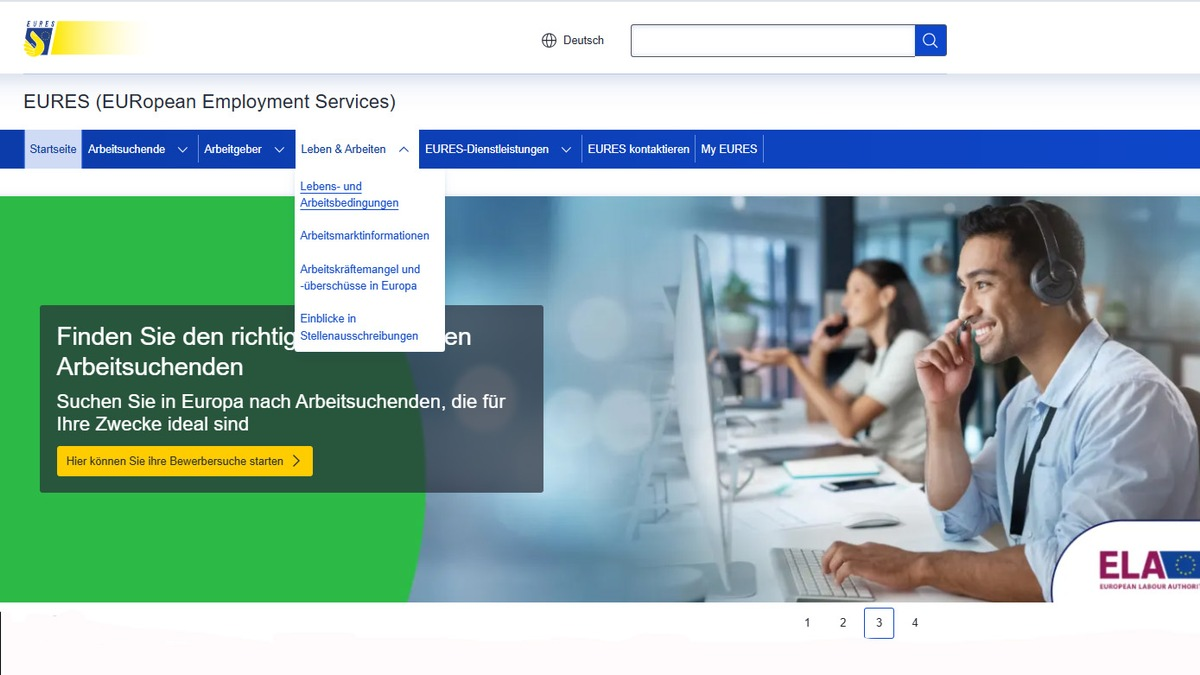1200x675 pixels.
Task: Select carousel slide 4
Action: pyautogui.click(x=915, y=622)
